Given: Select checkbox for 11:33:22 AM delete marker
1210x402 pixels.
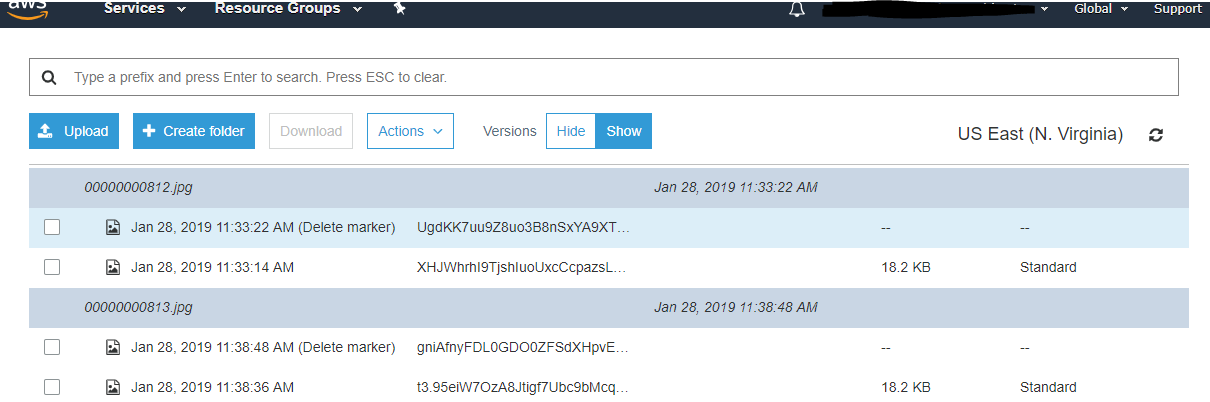Looking at the screenshot, I should point(52,227).
